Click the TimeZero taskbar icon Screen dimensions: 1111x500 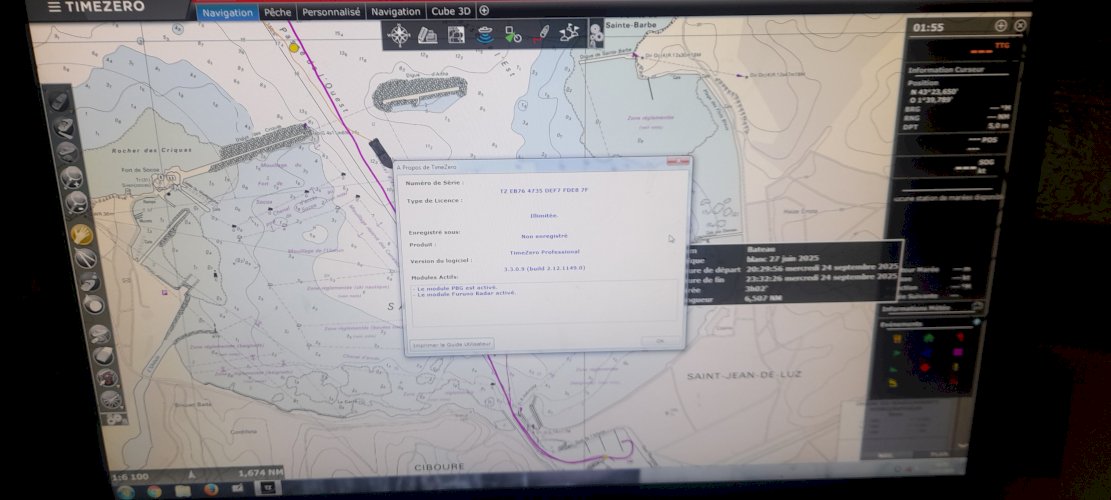pos(268,488)
